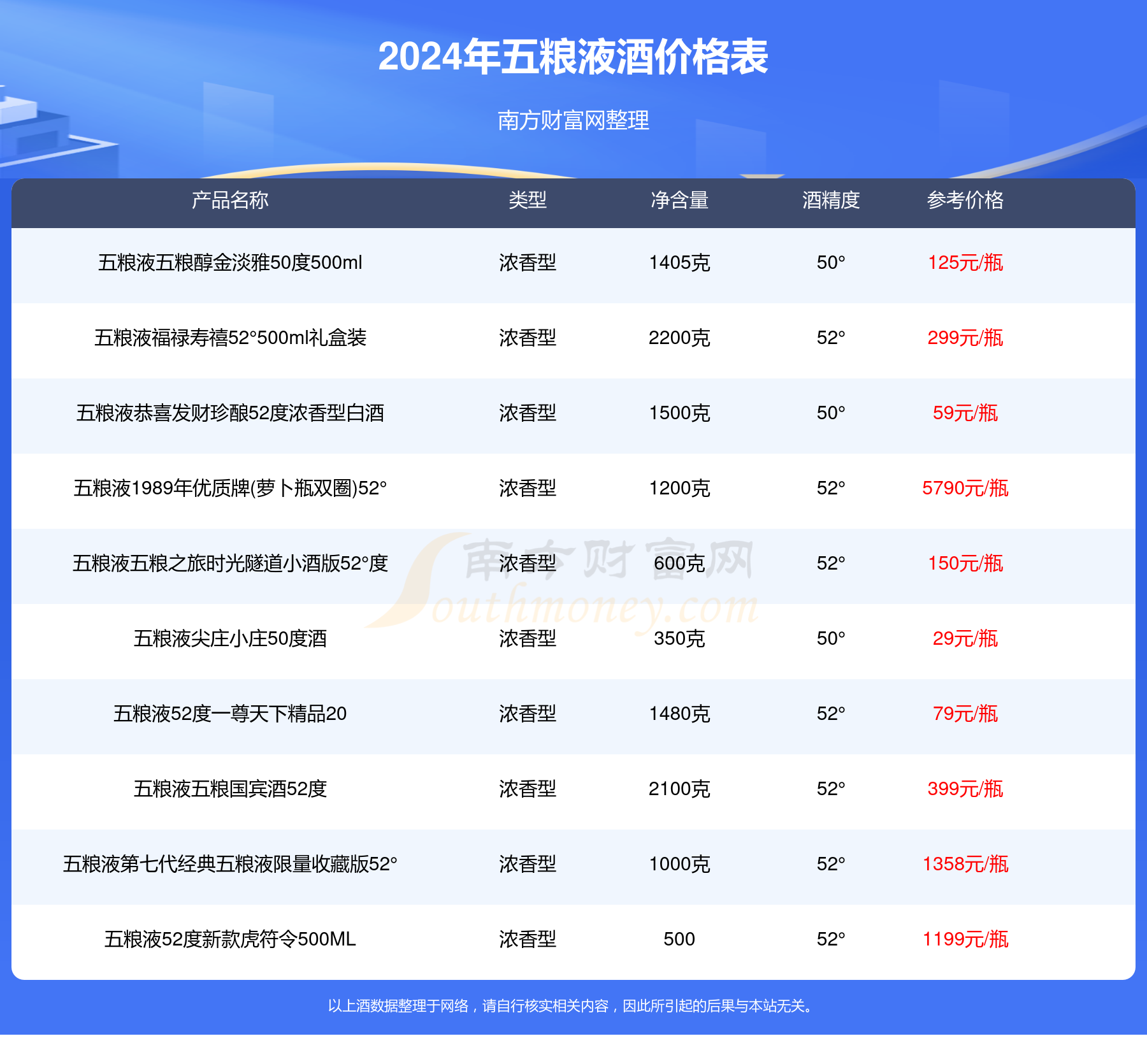1147x1064 pixels.
Task: Select the 类型 column header
Action: [528, 201]
